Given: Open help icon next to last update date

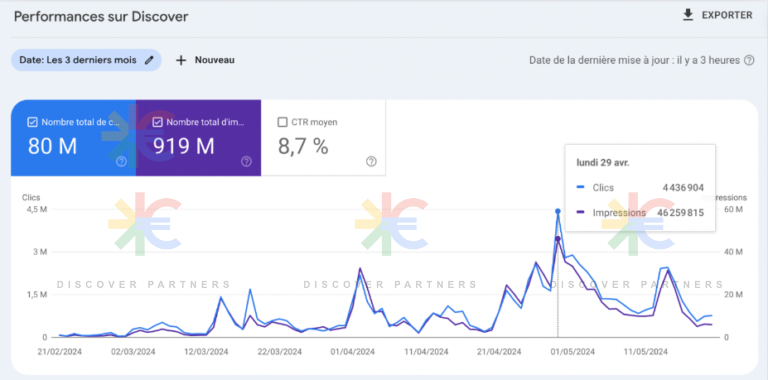Looking at the screenshot, I should tap(749, 61).
